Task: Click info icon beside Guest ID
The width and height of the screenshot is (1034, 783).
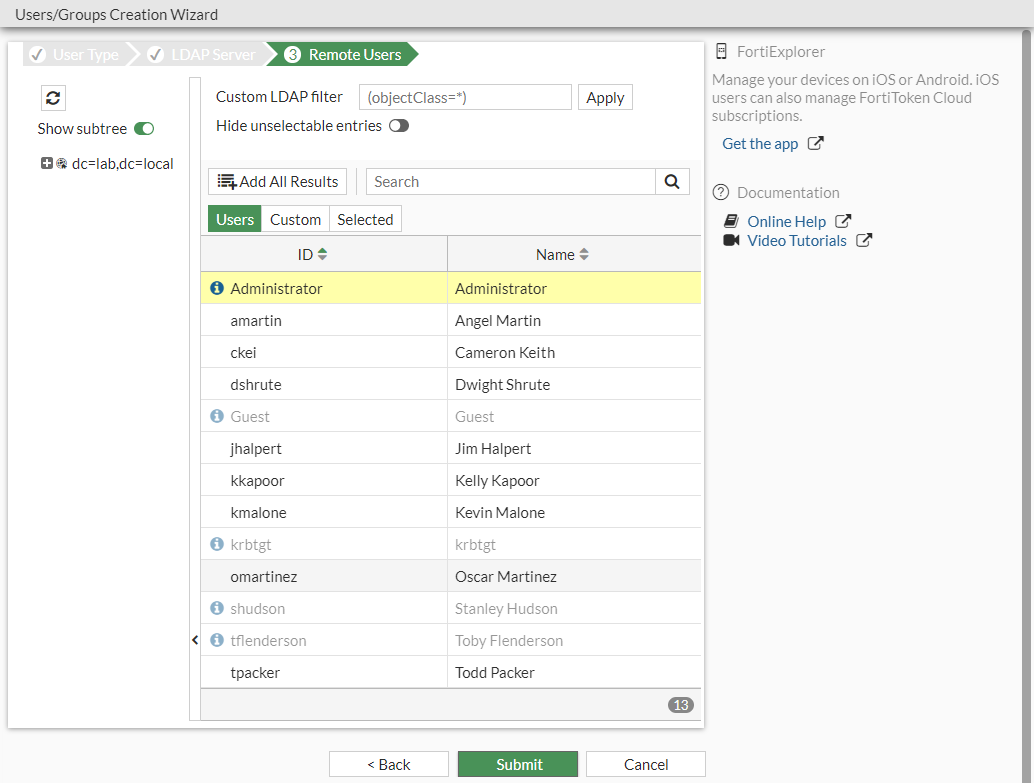Action: (x=217, y=417)
